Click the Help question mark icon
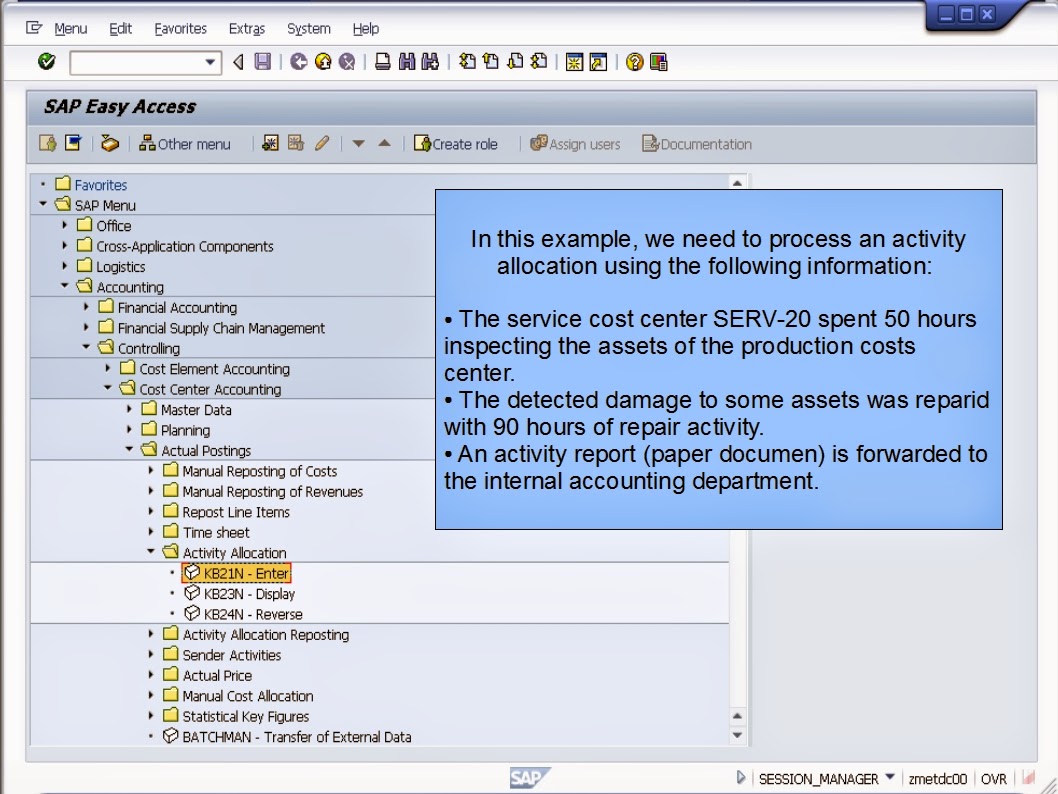 click(634, 63)
